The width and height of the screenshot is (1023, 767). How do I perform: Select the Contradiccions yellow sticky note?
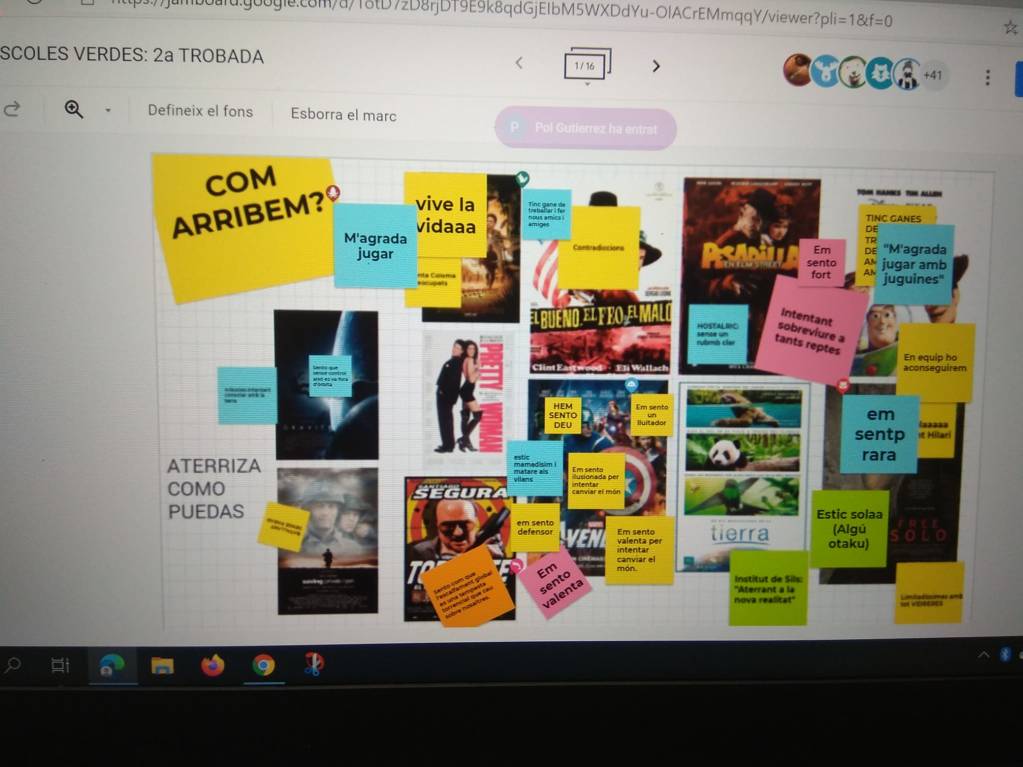(x=599, y=248)
